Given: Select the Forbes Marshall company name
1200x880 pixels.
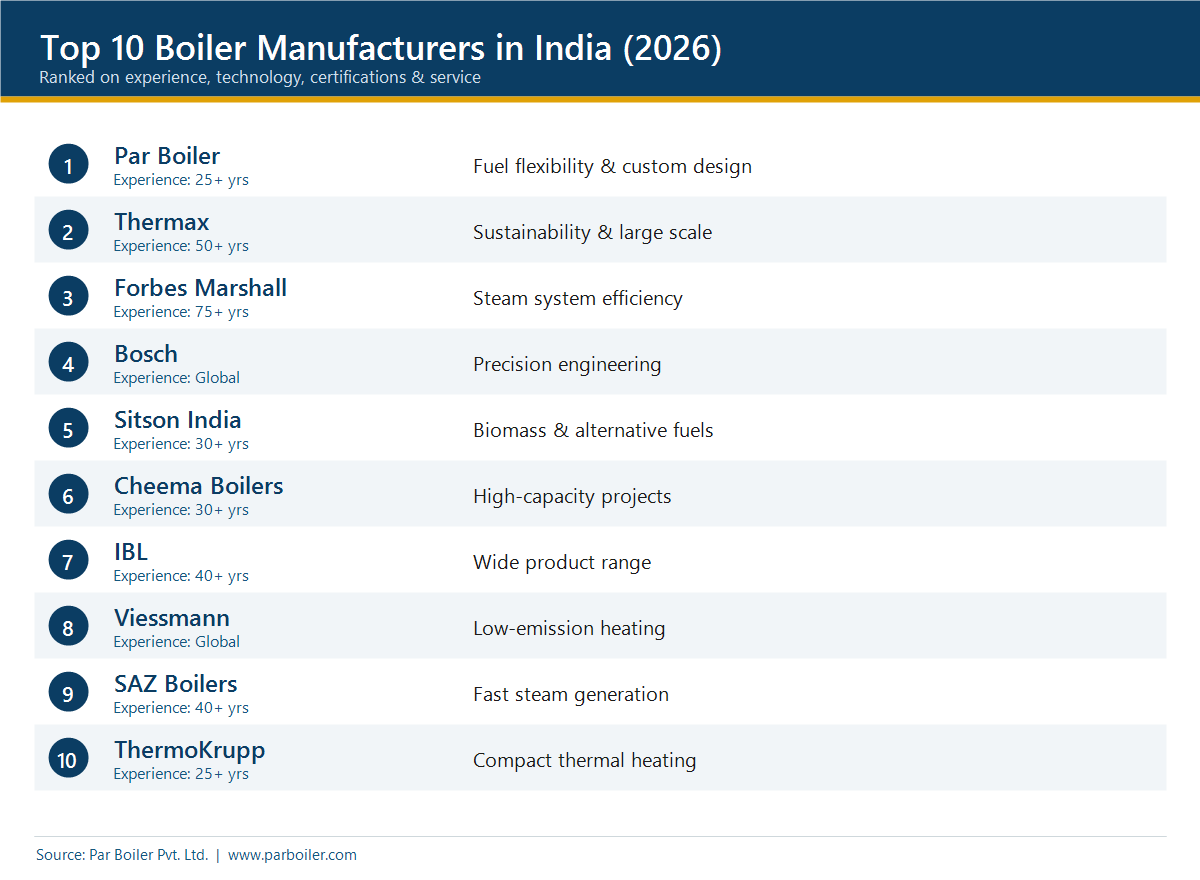Looking at the screenshot, I should pos(200,288).
